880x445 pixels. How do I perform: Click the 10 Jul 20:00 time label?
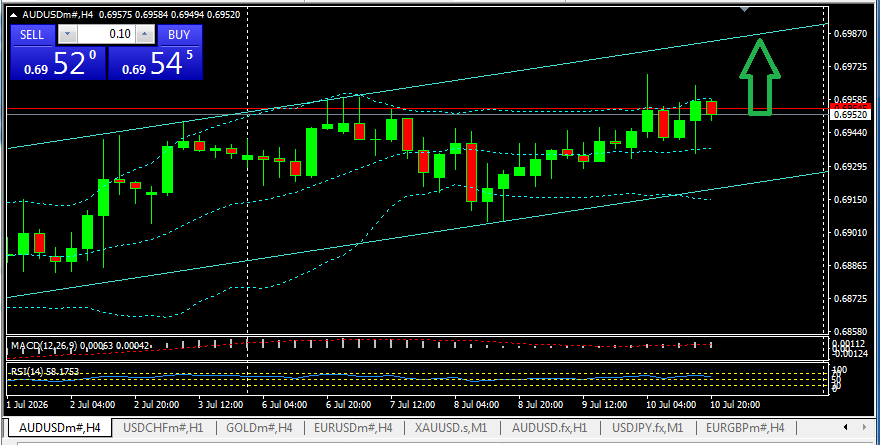tap(735, 405)
